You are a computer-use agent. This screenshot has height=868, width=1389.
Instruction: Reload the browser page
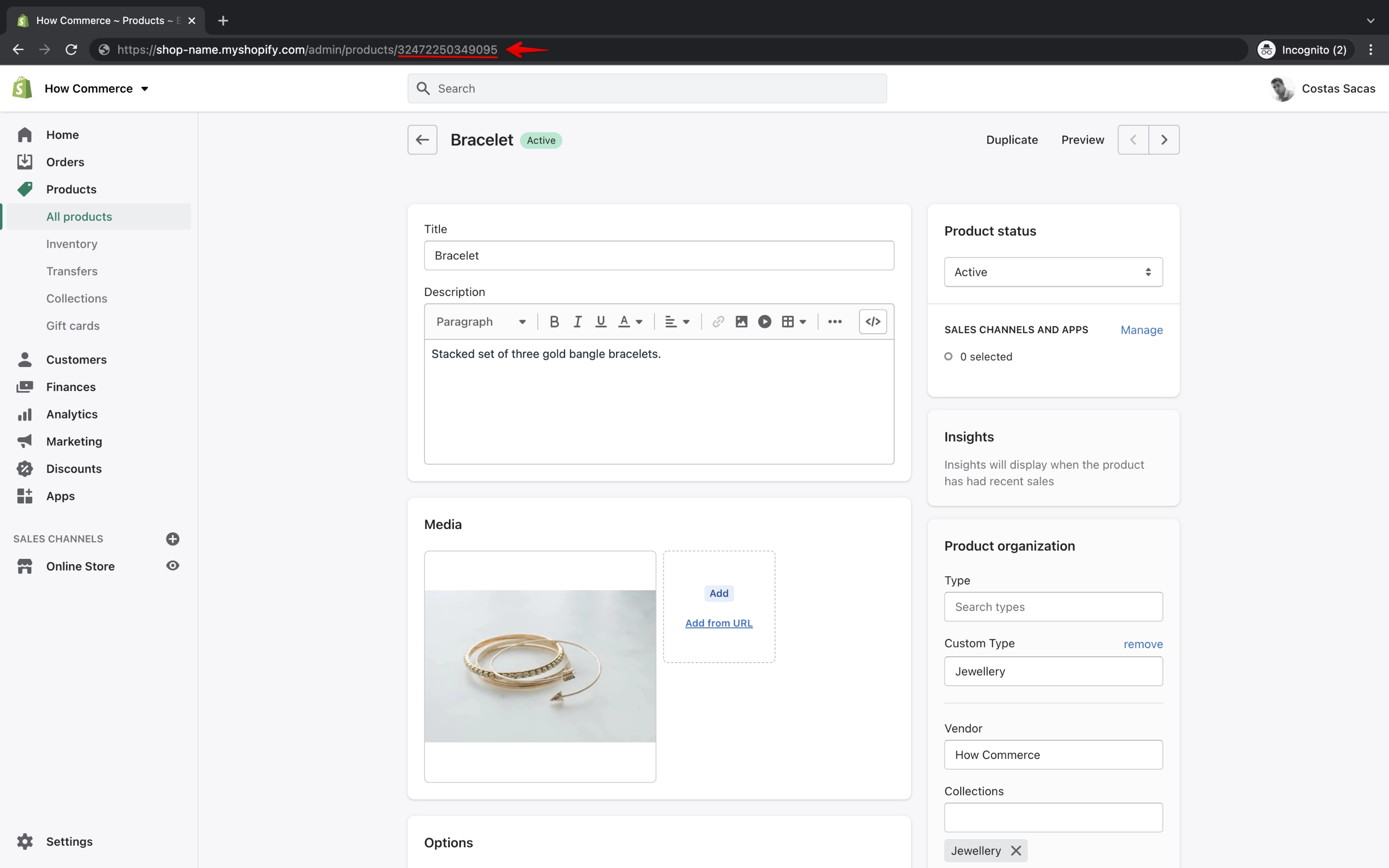pos(71,50)
